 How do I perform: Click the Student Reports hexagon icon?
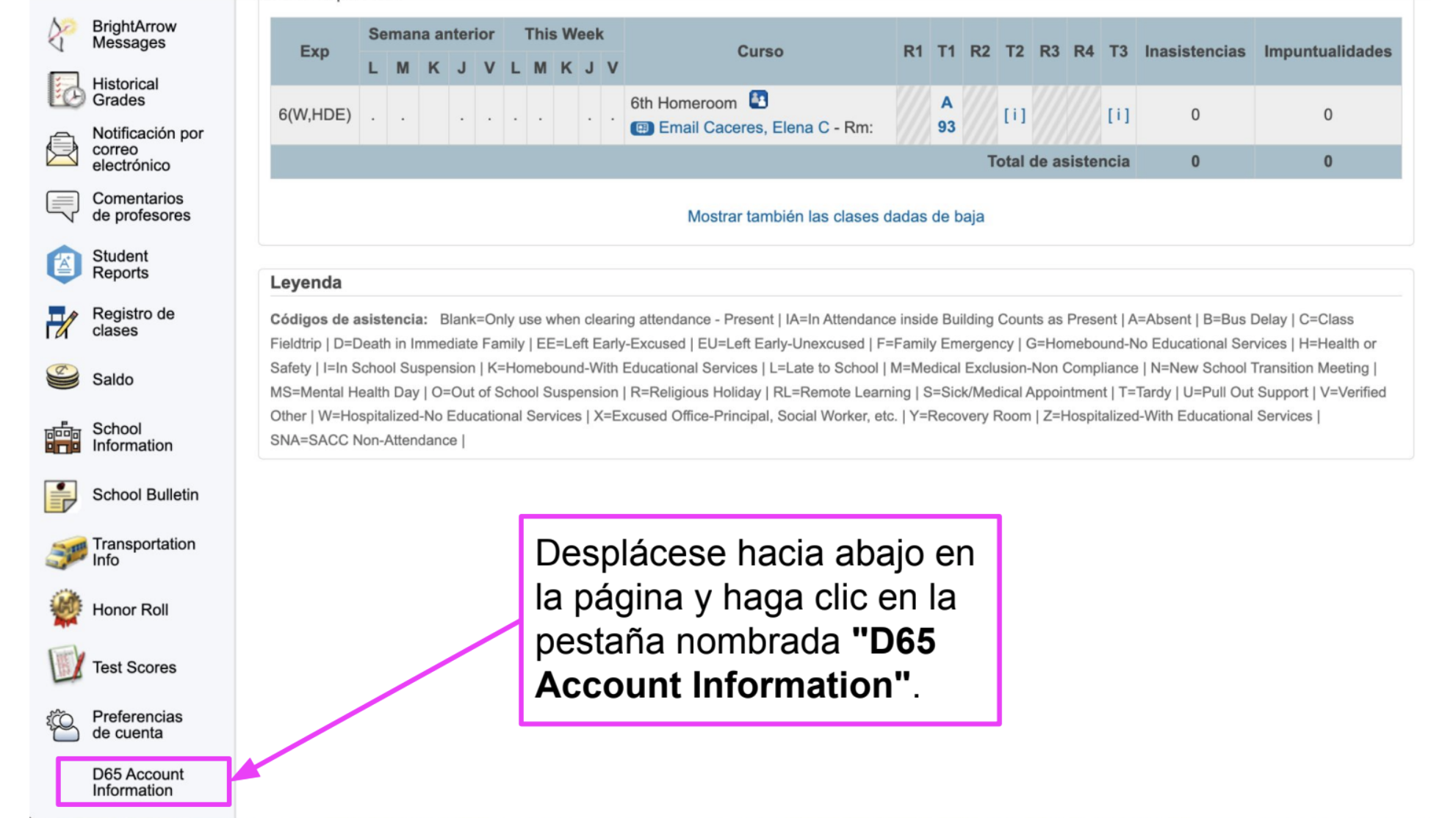pos(64,264)
